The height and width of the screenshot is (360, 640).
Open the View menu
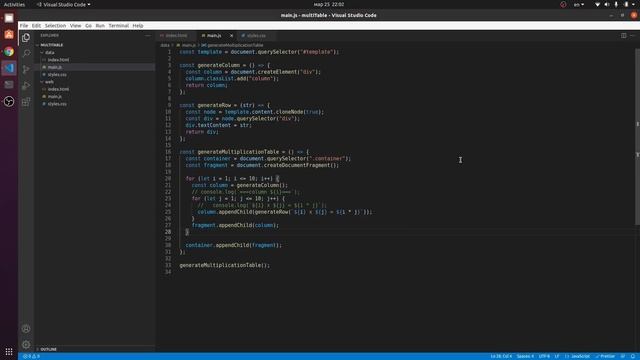coord(76,25)
